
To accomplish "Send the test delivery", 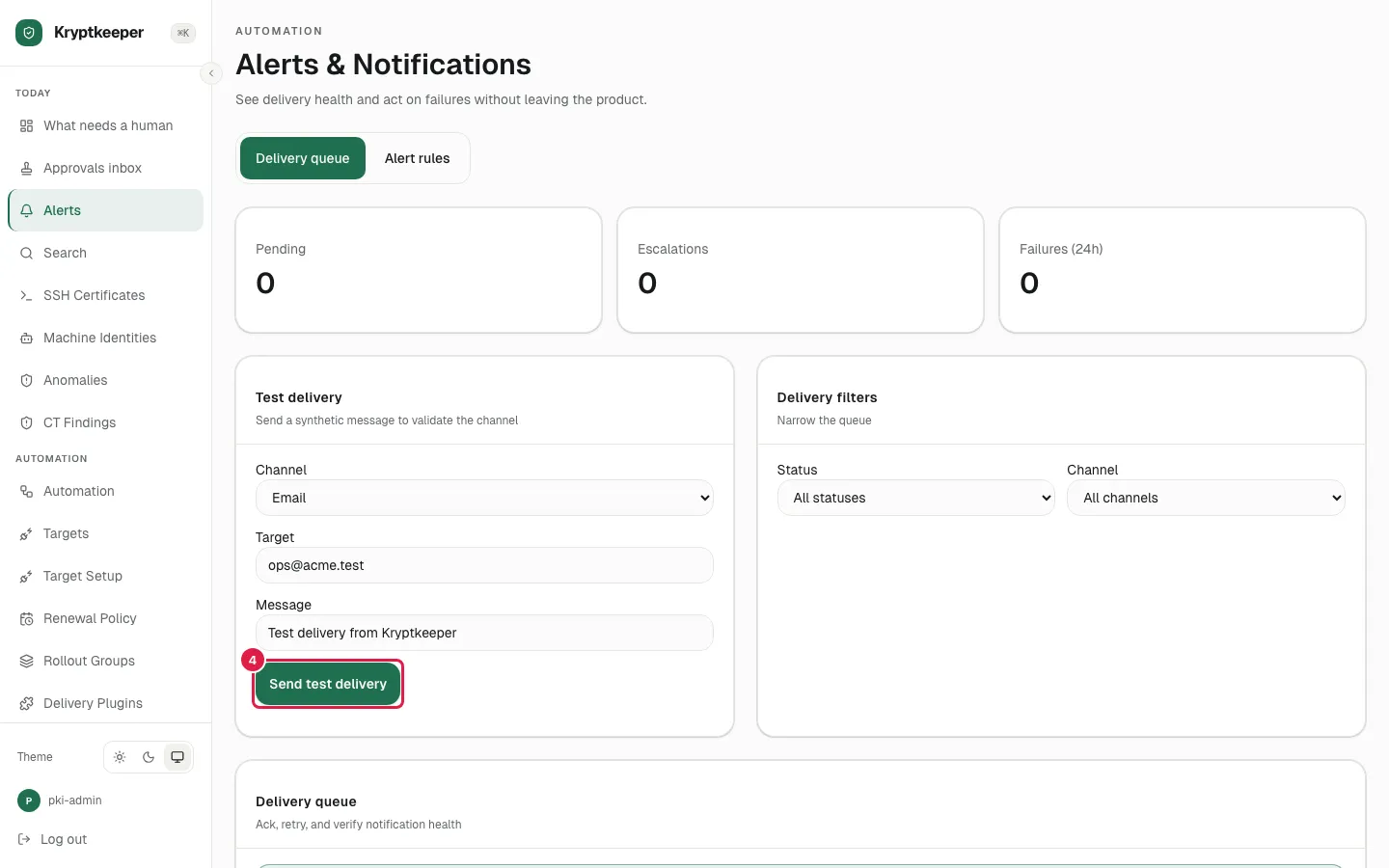I will point(328,684).
